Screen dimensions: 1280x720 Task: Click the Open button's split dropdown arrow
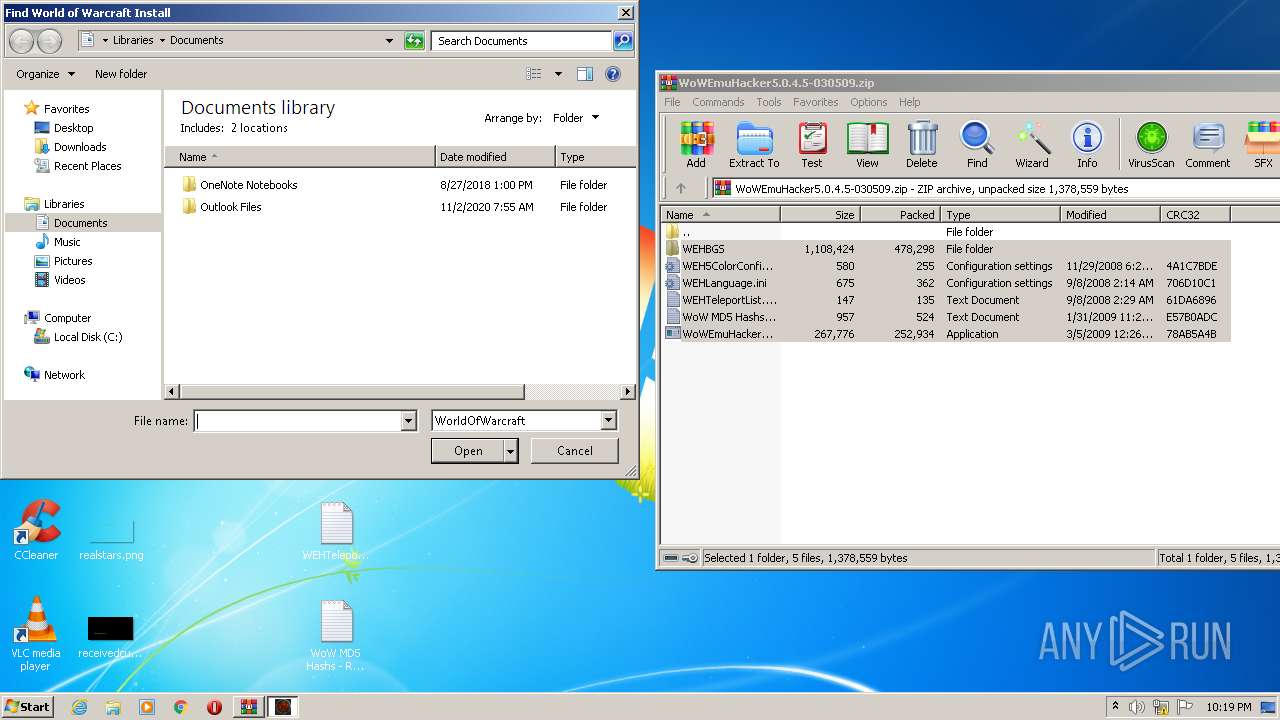tap(511, 451)
